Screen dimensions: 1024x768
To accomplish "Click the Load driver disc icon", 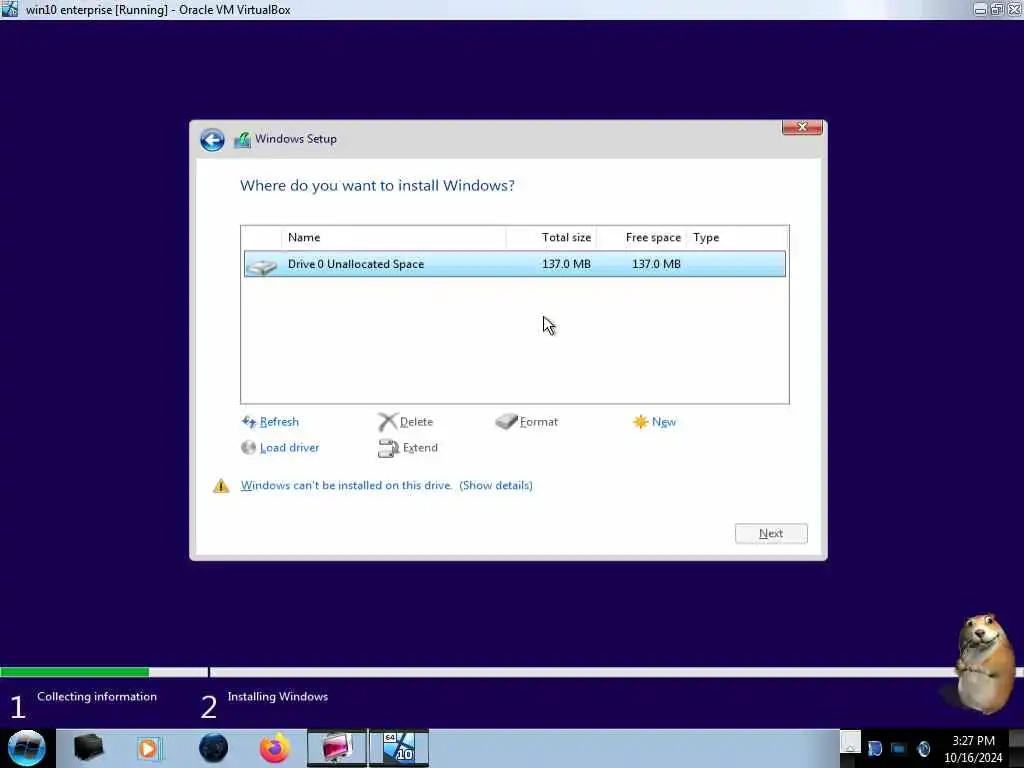I will point(248,447).
